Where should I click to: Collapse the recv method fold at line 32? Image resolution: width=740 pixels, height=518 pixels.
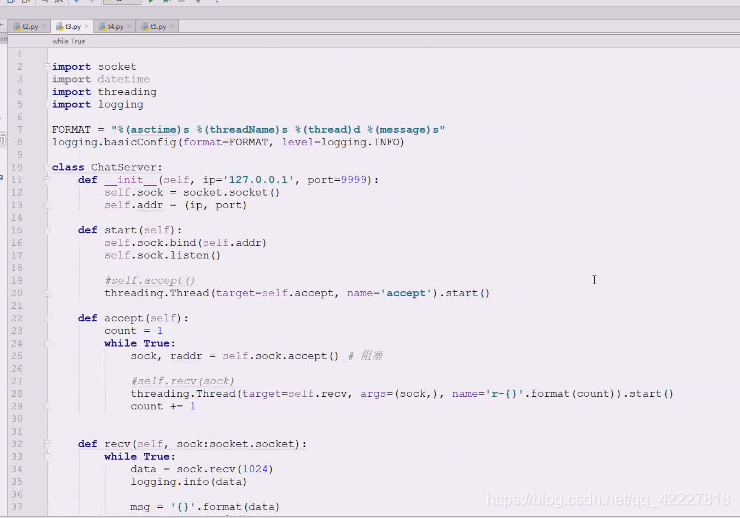tap(47, 444)
